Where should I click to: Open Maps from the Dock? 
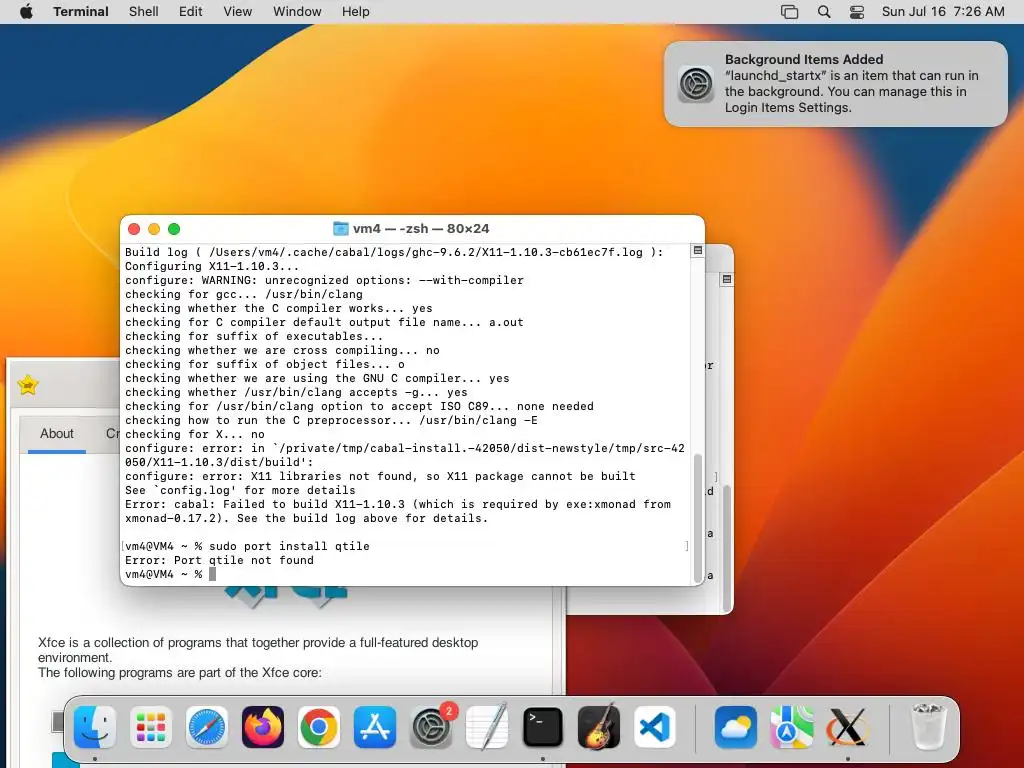(x=792, y=727)
